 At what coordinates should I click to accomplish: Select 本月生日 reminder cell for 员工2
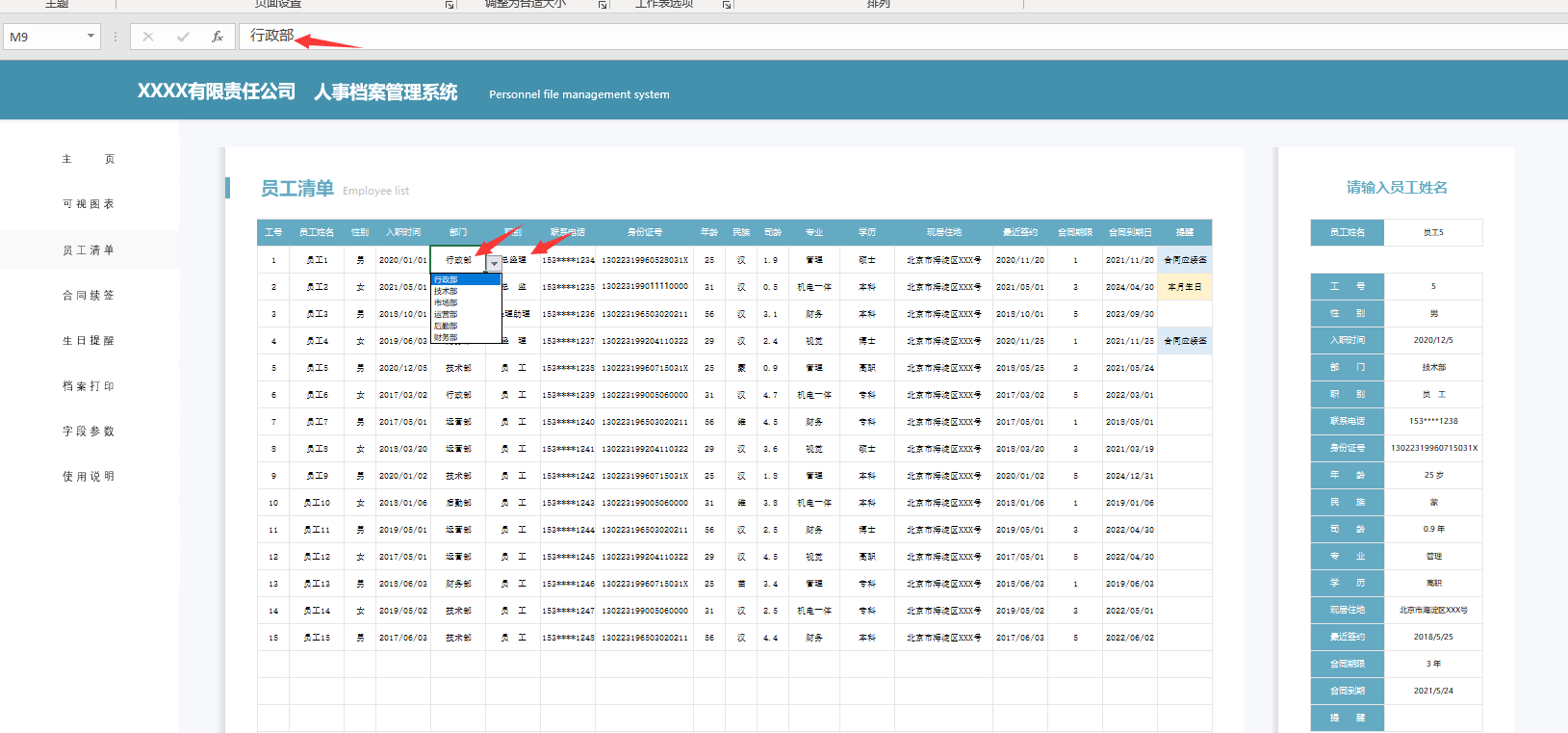click(1185, 287)
